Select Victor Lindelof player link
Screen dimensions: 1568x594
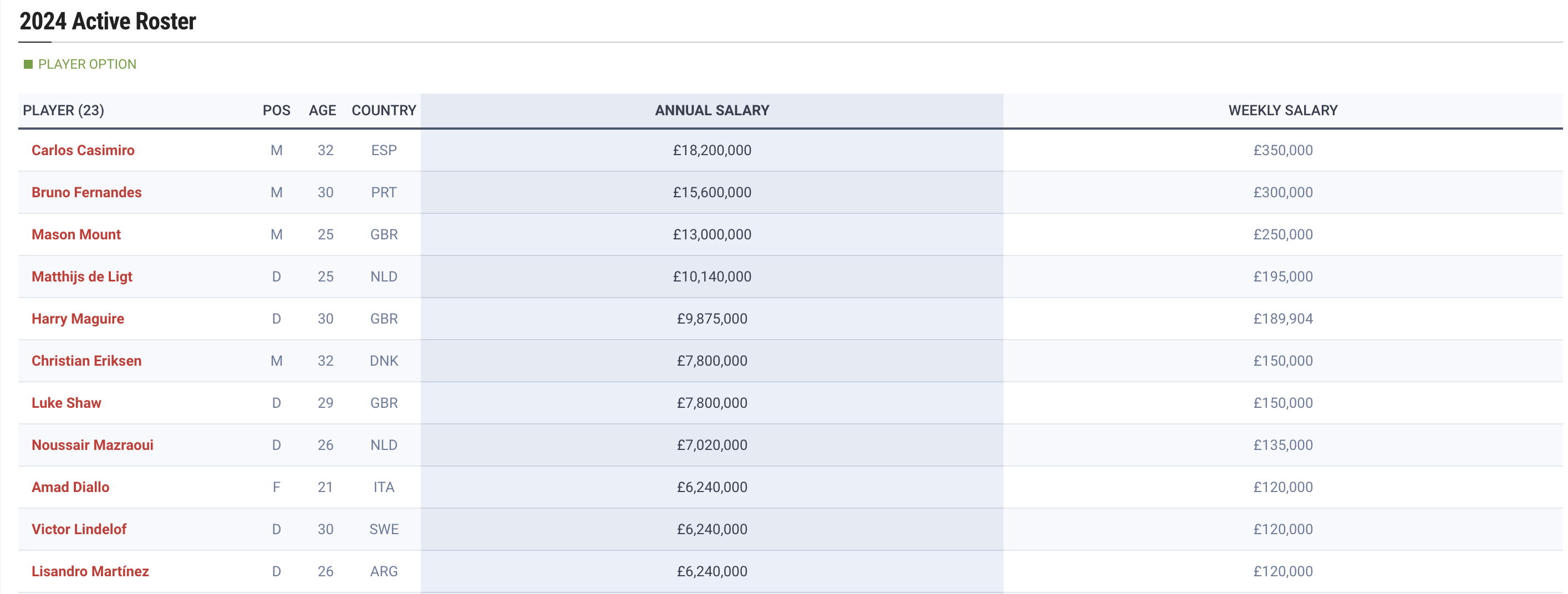click(79, 529)
